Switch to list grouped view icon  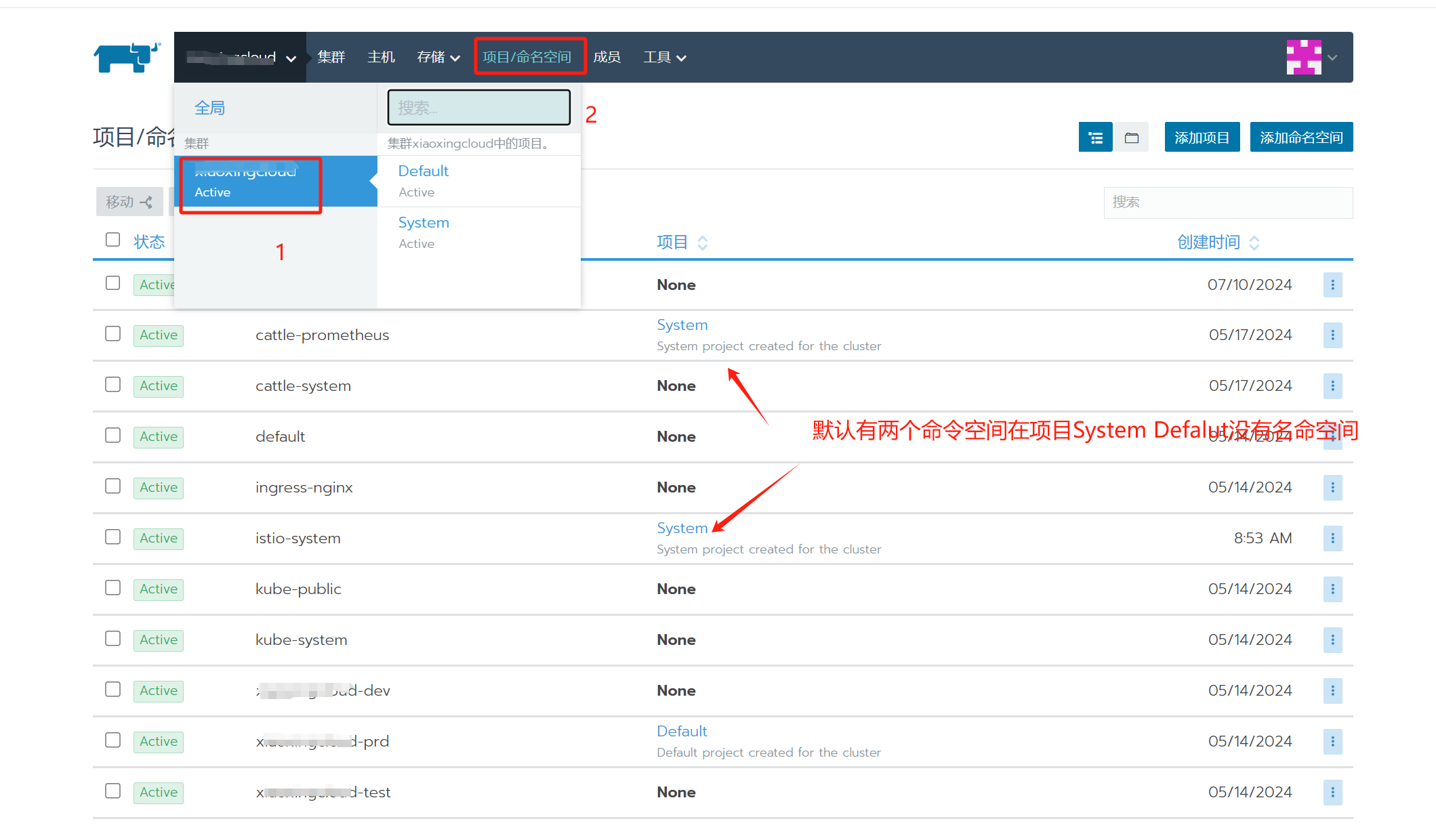1095,138
